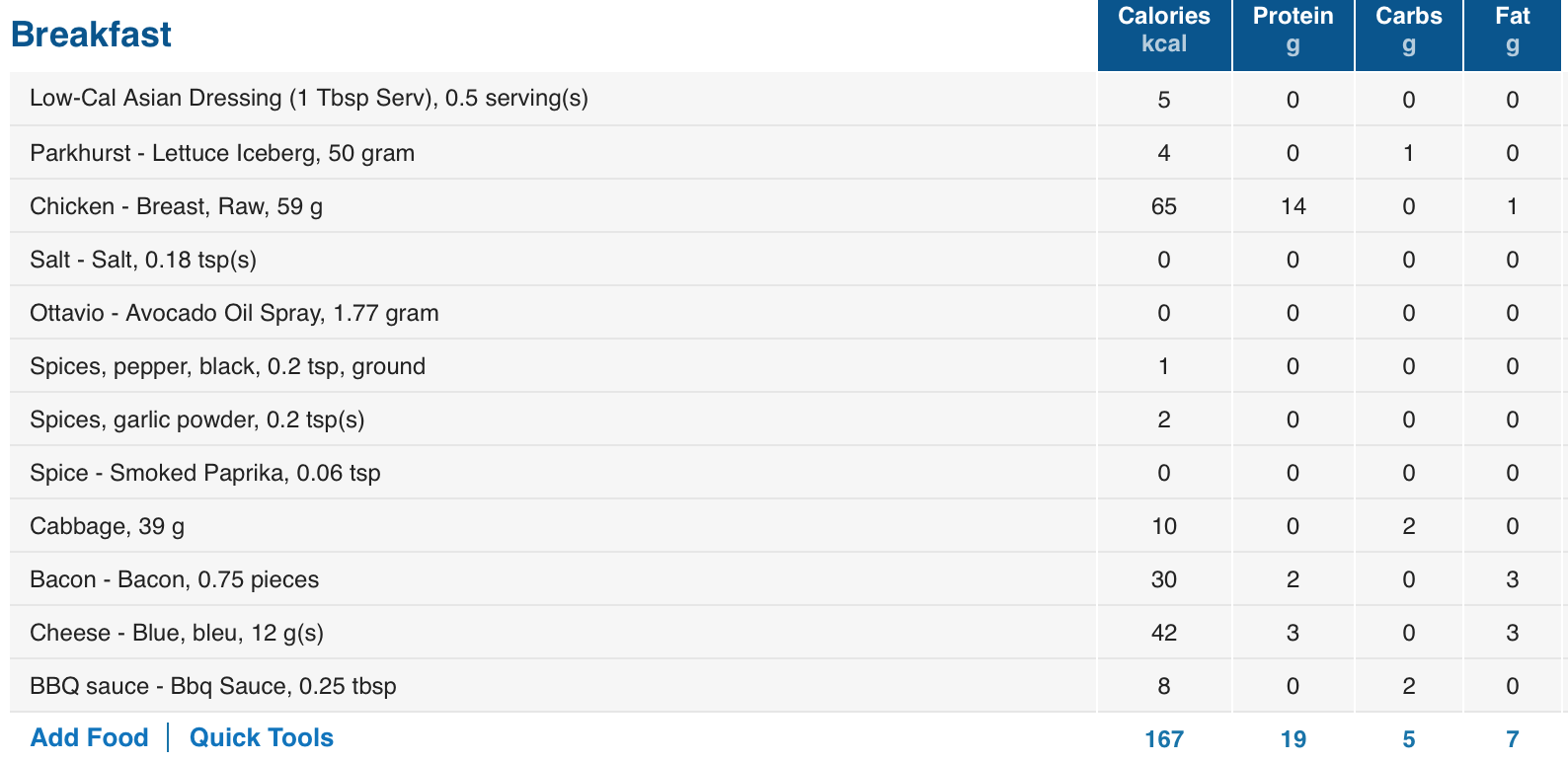The image size is (1568, 762).
Task: Select Spices, pepper, black entry
Action: pos(227,366)
